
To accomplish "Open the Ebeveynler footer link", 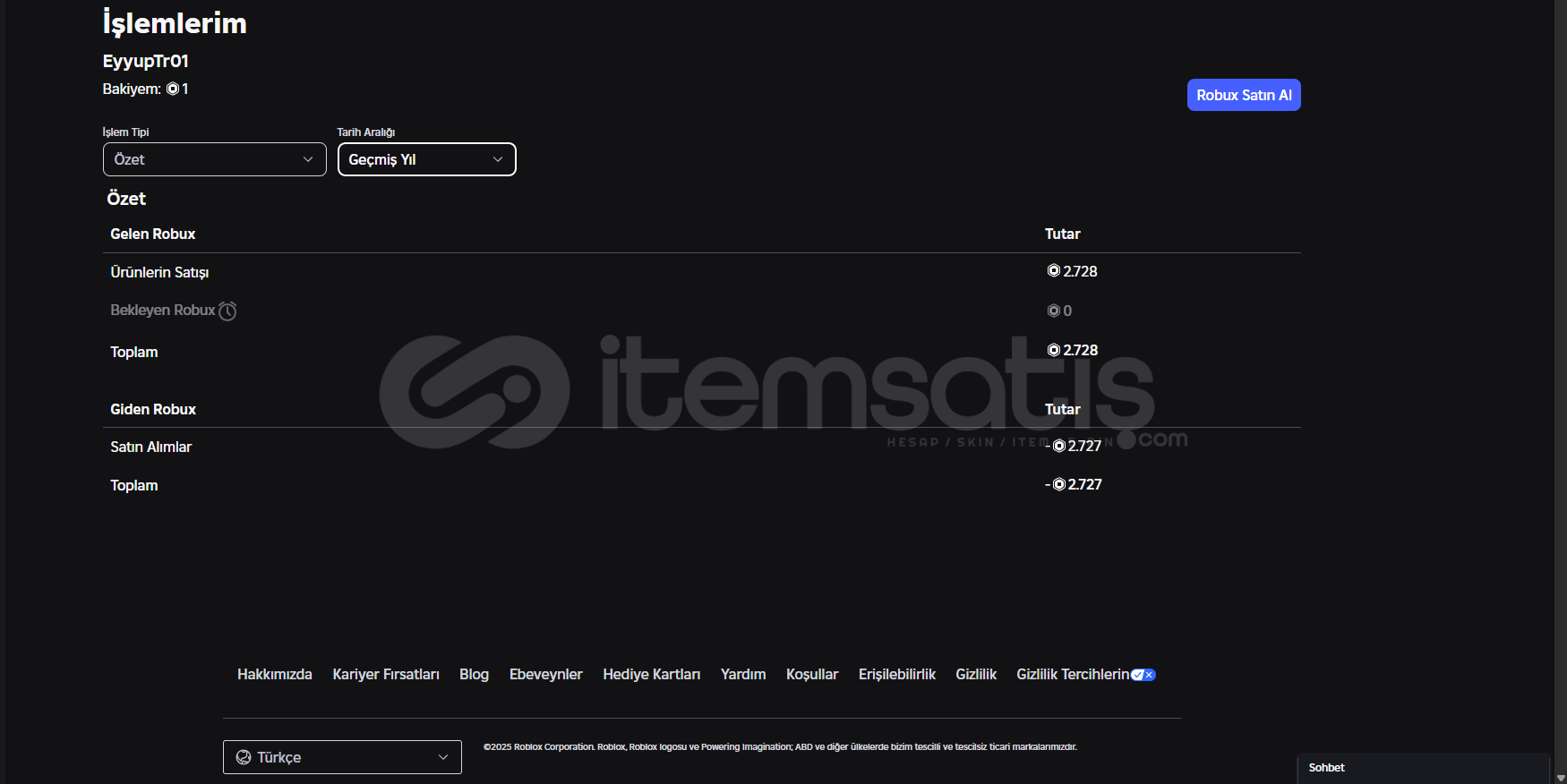I will point(546,674).
